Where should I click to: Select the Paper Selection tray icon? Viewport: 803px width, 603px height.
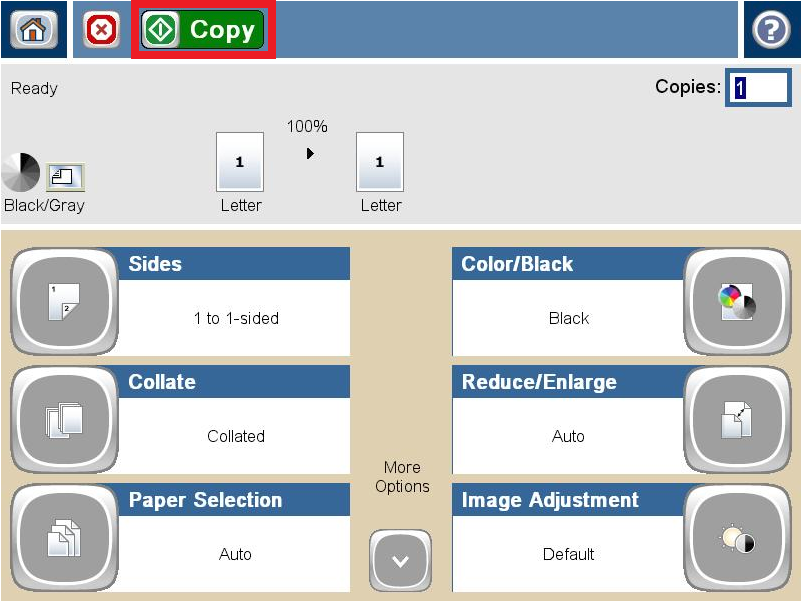(63, 538)
